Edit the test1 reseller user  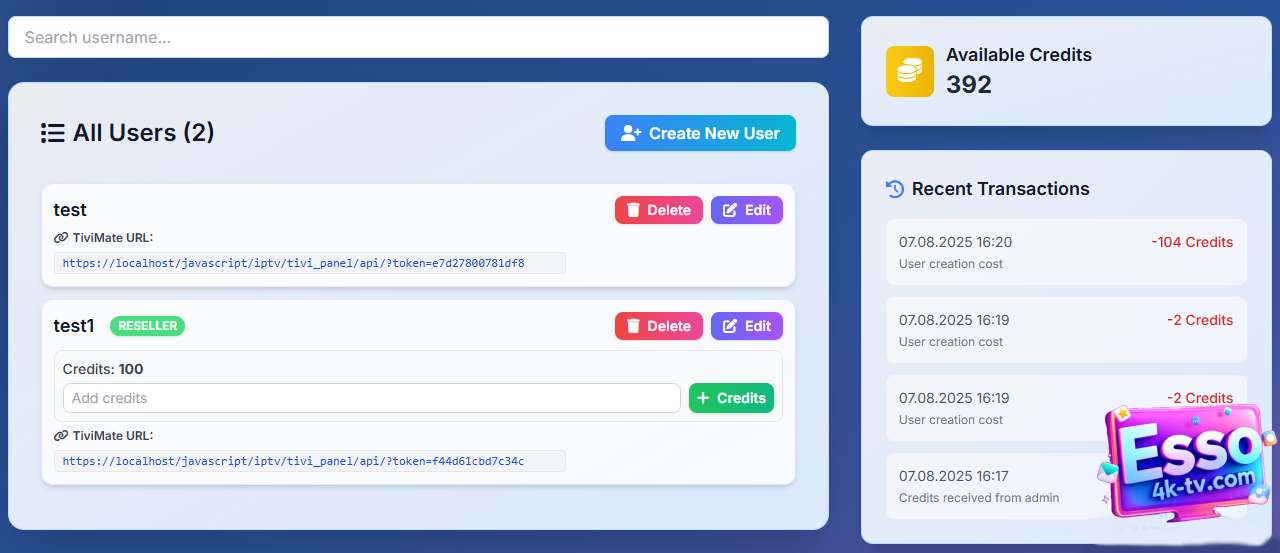coord(747,326)
